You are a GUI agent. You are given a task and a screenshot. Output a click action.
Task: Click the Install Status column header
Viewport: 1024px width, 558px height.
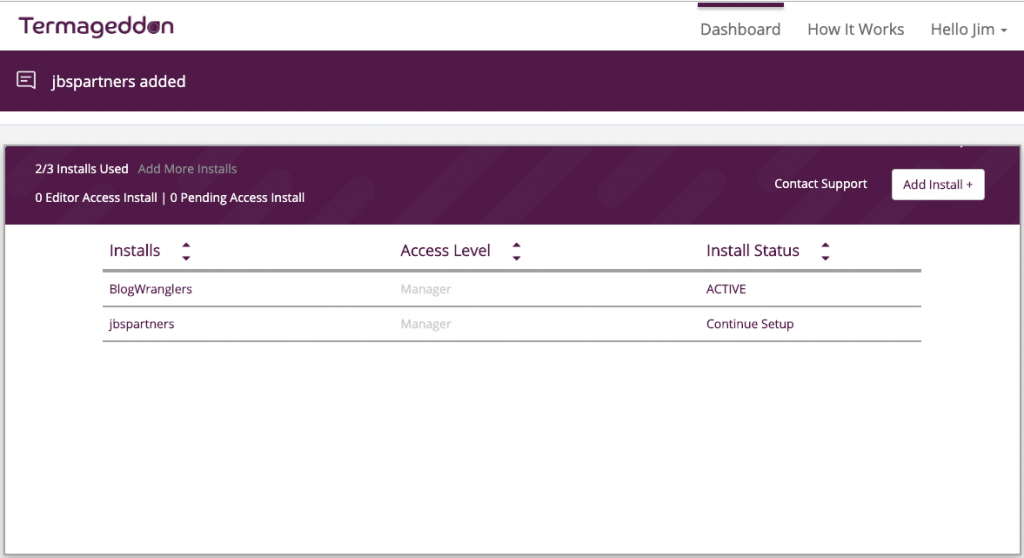[753, 251]
